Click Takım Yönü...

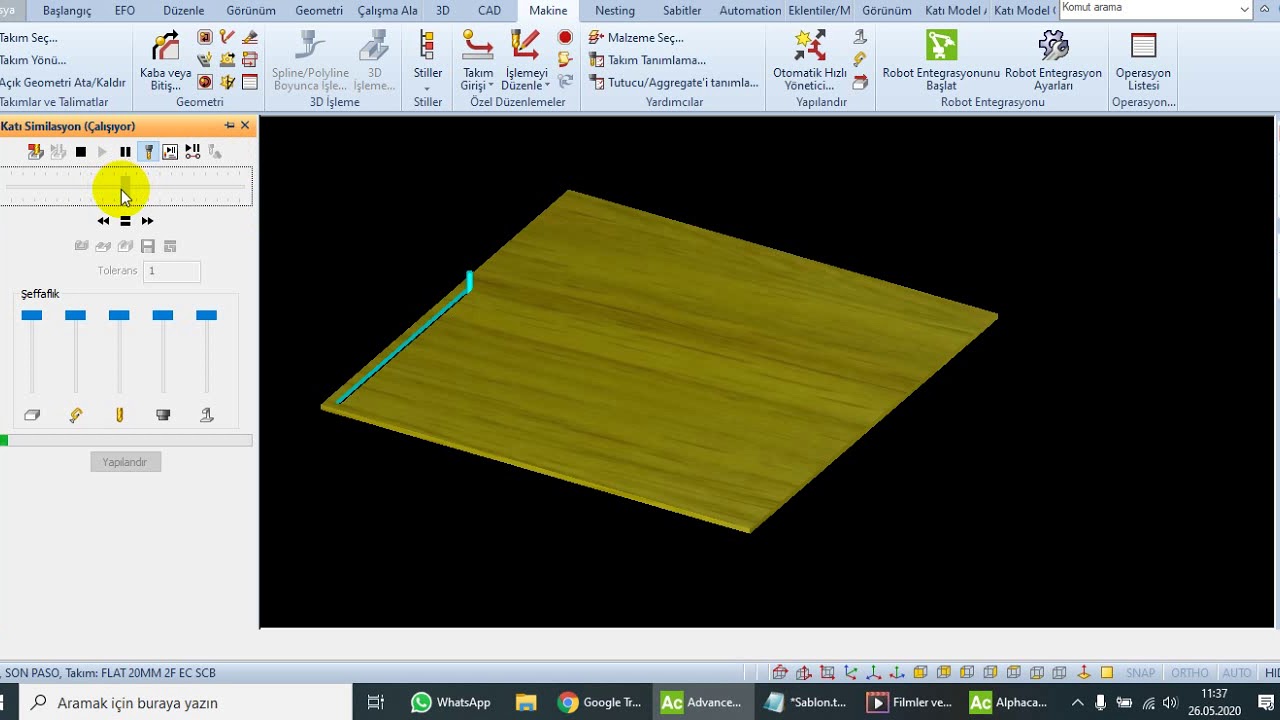click(x=33, y=60)
